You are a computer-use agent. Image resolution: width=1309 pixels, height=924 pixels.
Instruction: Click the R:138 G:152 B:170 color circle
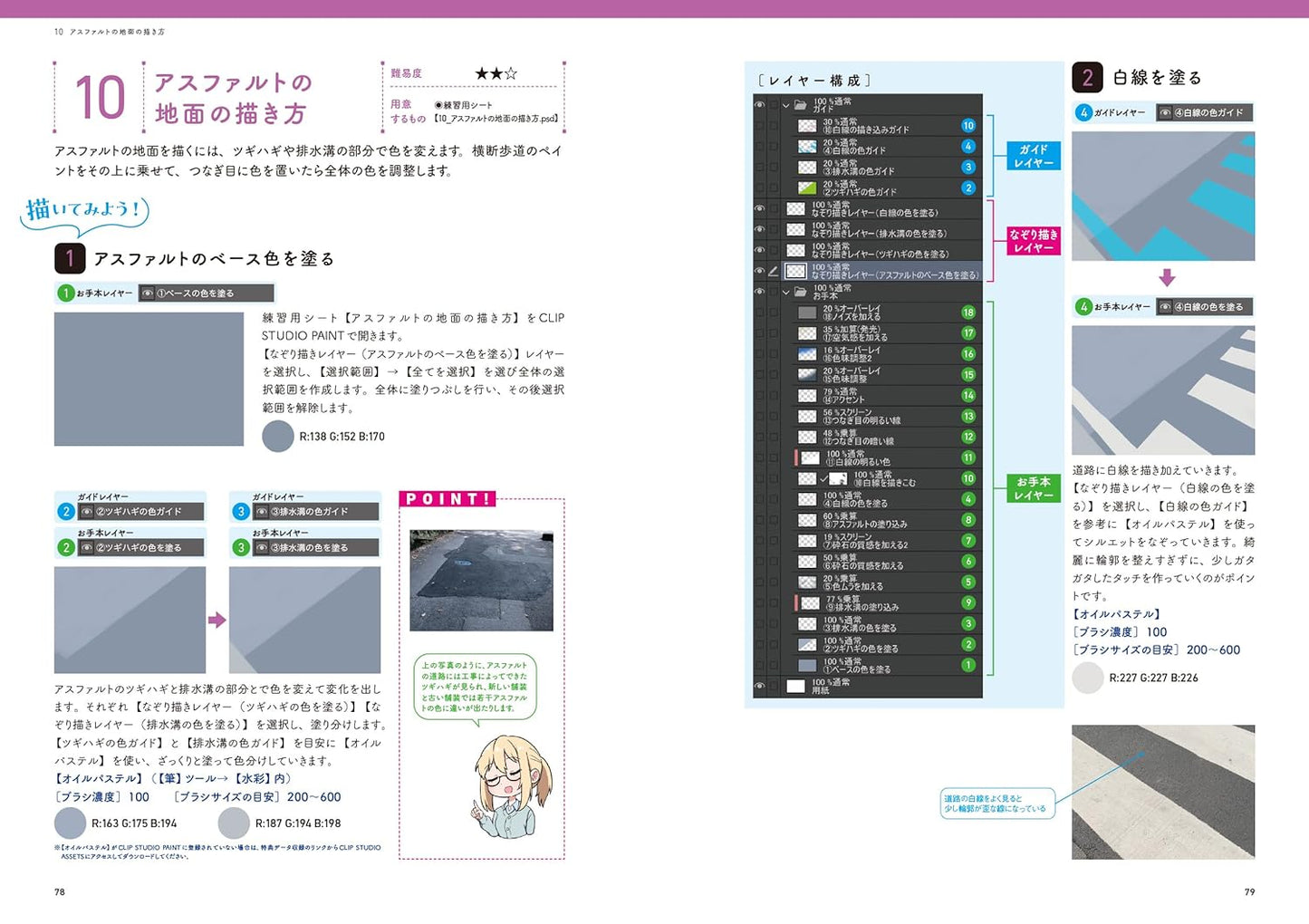(278, 437)
